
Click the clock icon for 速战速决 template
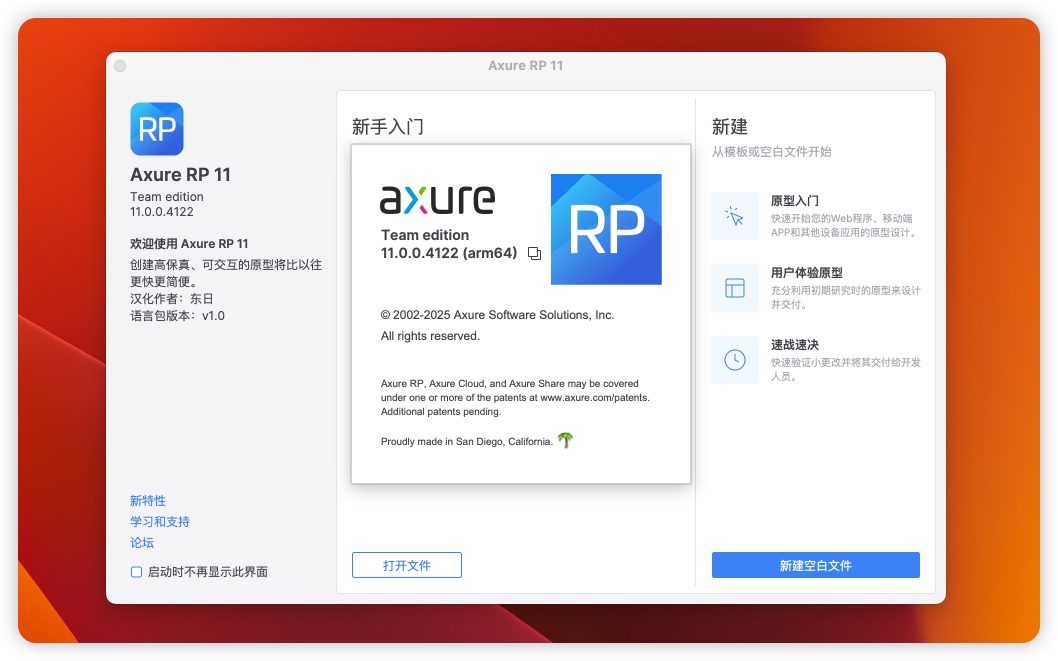coord(735,360)
